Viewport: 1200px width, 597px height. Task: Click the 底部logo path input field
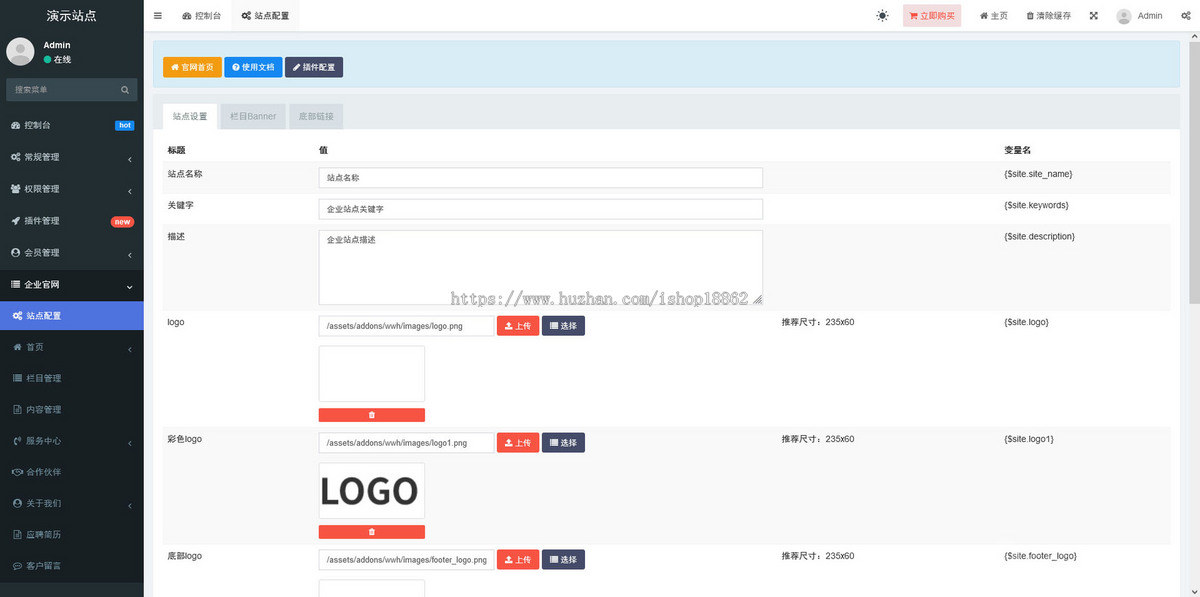pyautogui.click(x=407, y=559)
